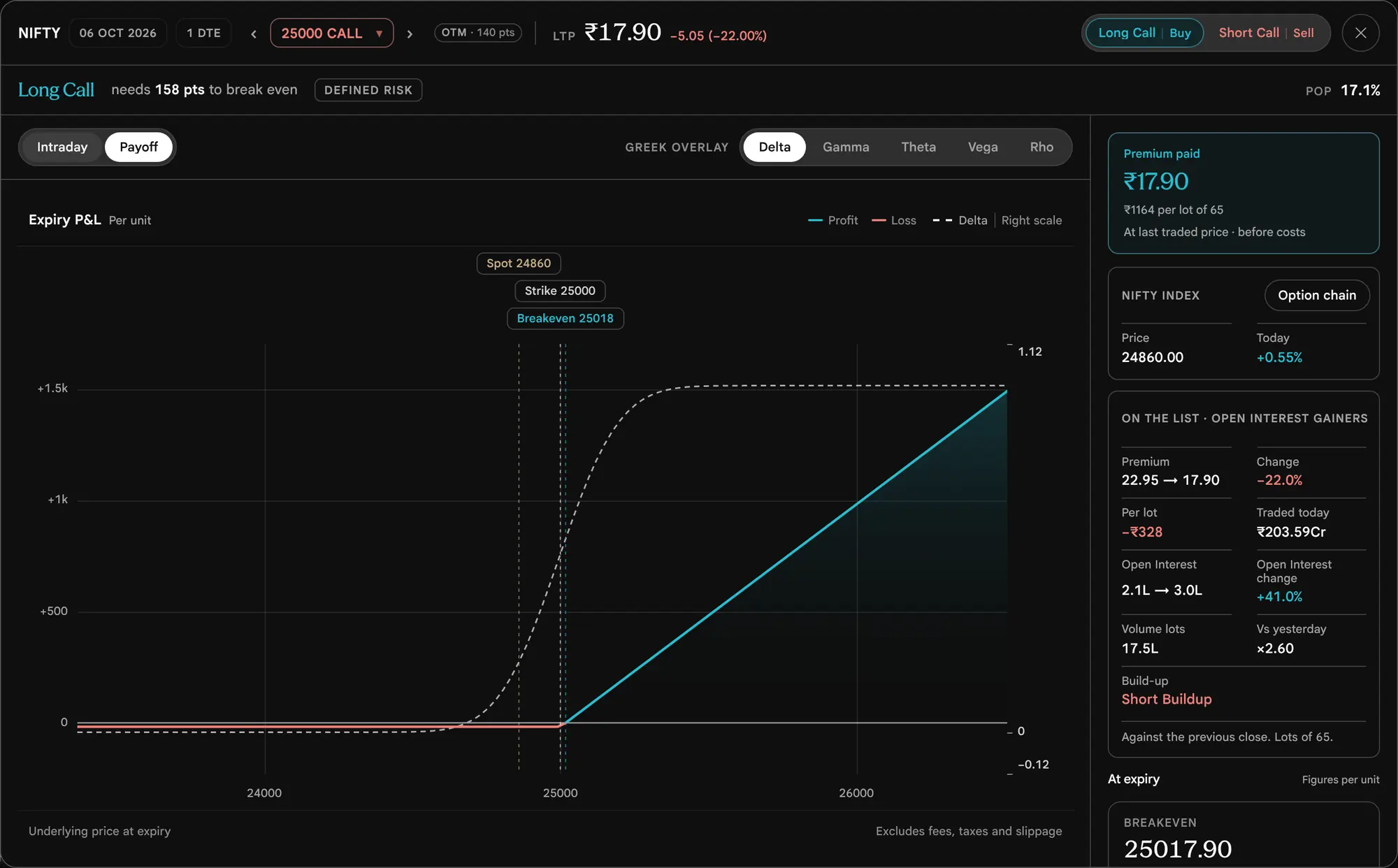Select Rho greek overlay

[x=1042, y=147]
